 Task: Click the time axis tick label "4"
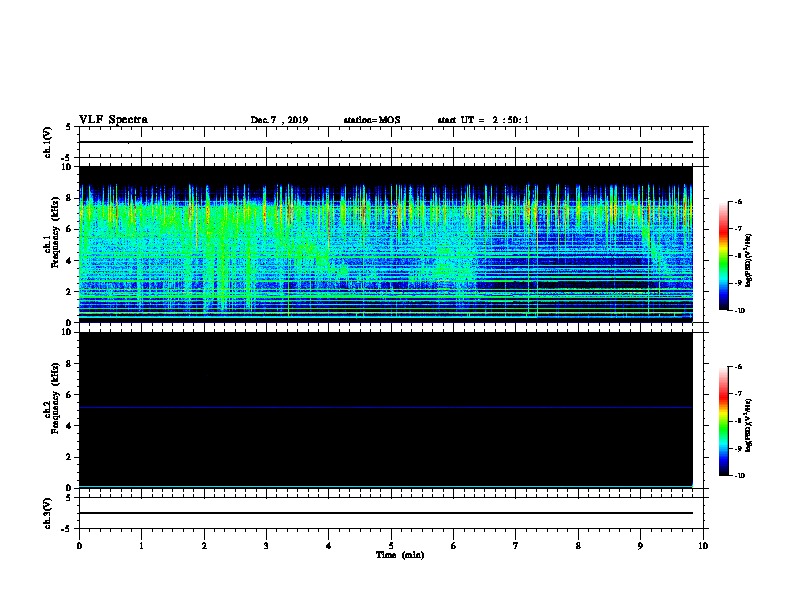(328, 546)
